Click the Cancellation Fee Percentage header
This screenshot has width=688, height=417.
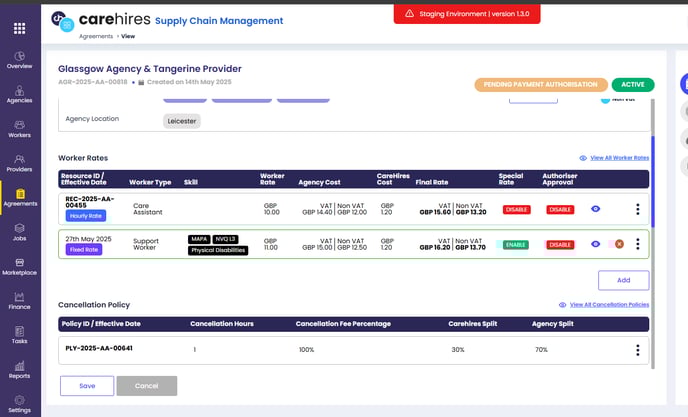pyautogui.click(x=343, y=324)
